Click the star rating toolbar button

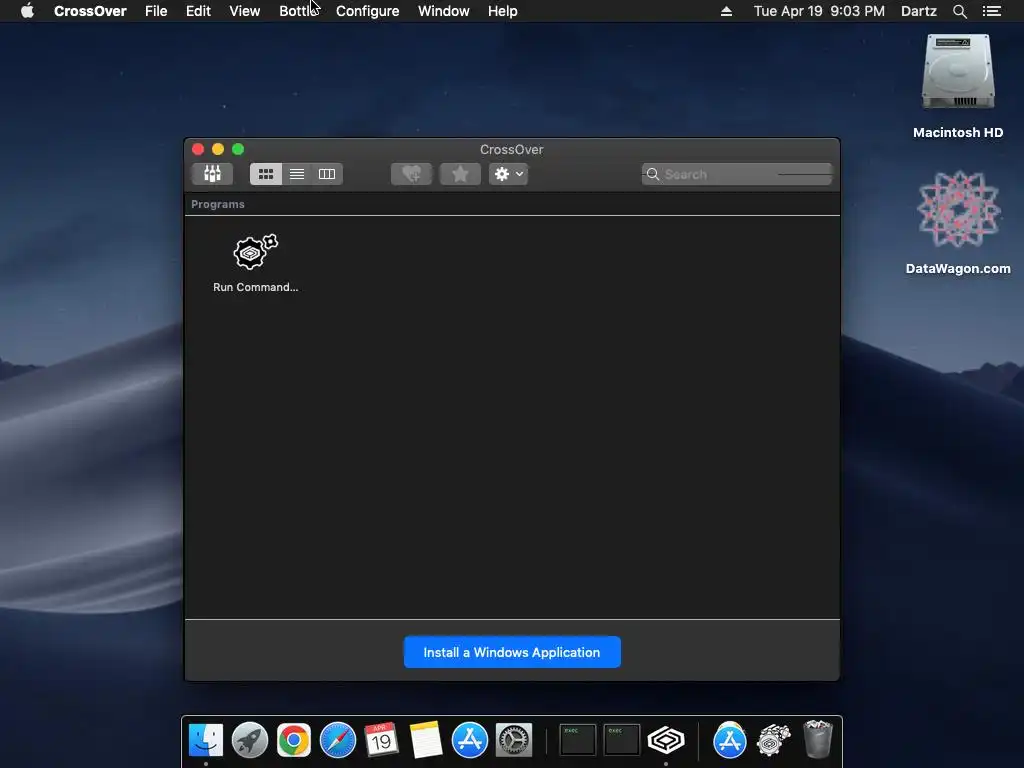coord(460,174)
